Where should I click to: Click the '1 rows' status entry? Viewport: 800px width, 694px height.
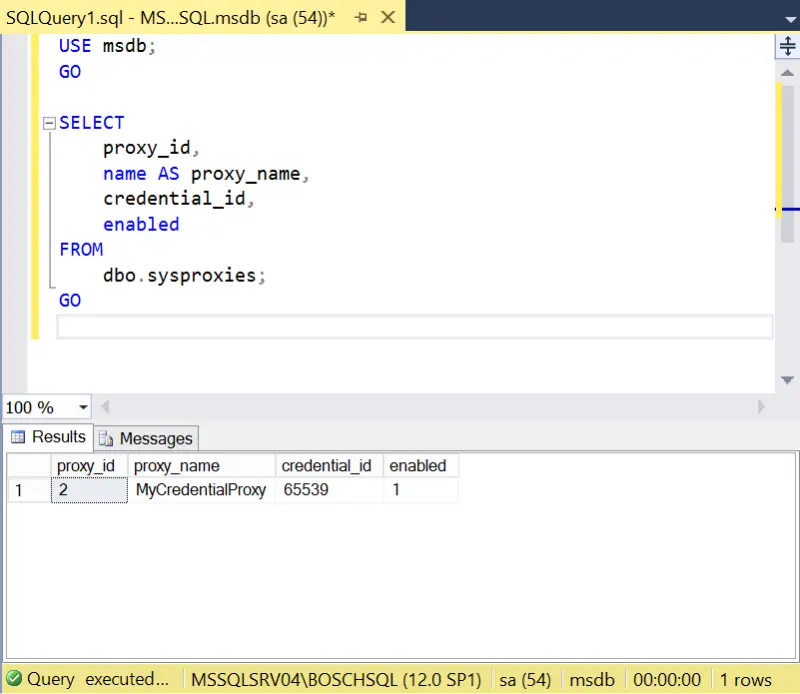click(745, 680)
